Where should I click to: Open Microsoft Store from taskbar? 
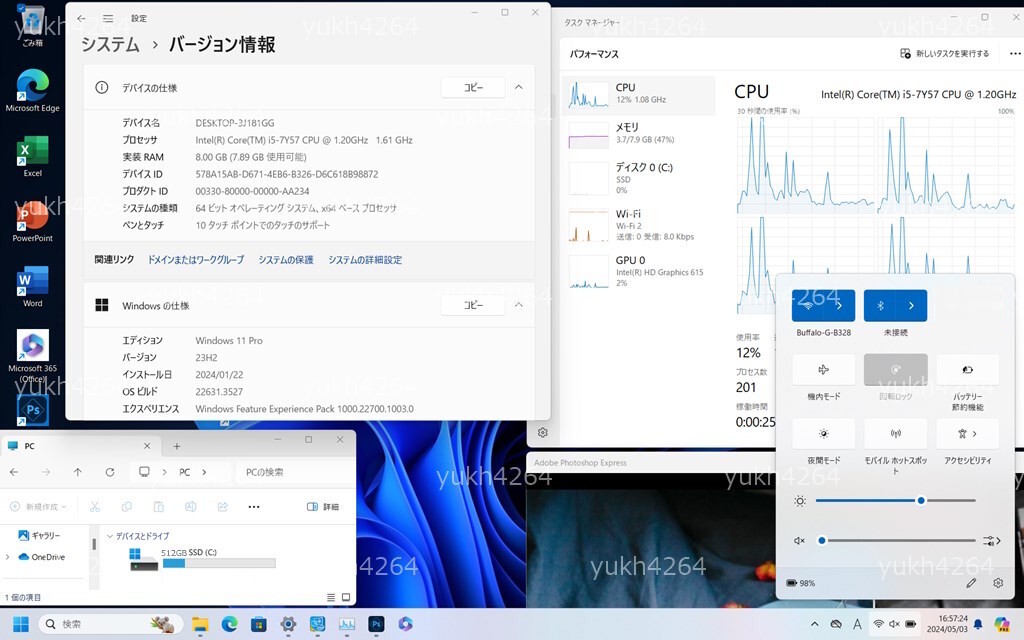(258, 624)
